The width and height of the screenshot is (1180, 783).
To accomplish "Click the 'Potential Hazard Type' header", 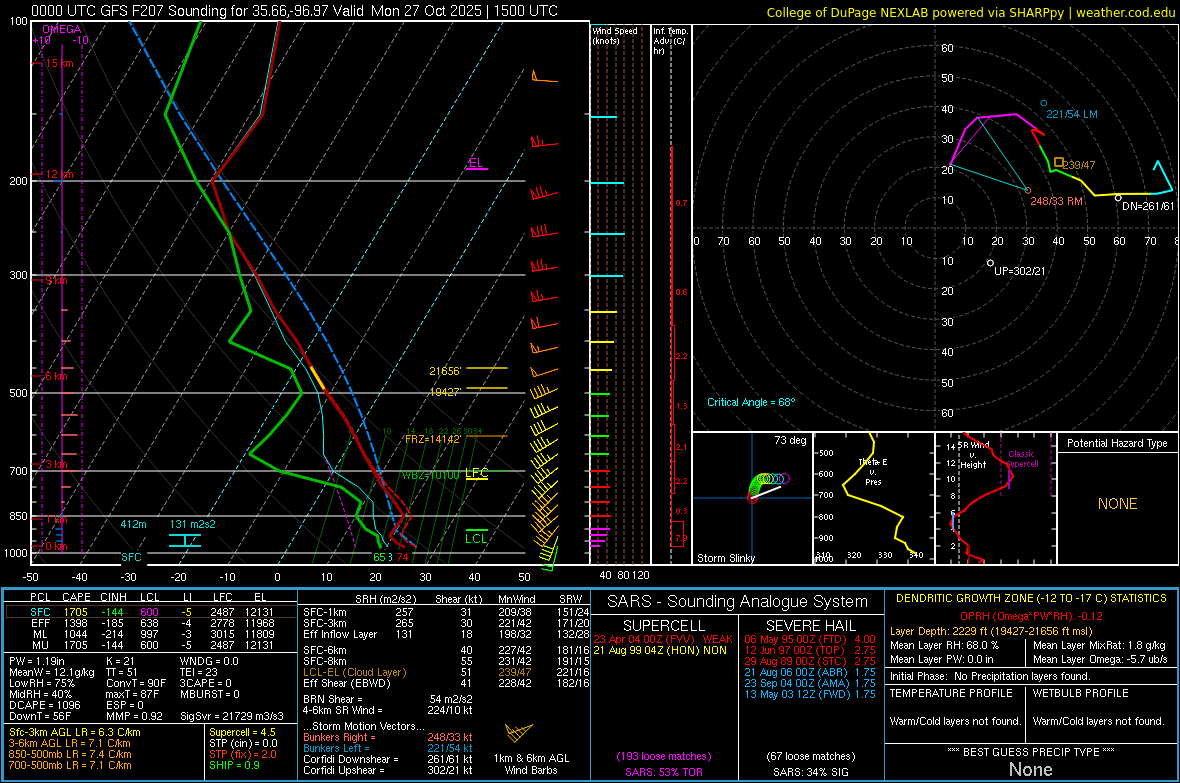I will tap(1117, 443).
